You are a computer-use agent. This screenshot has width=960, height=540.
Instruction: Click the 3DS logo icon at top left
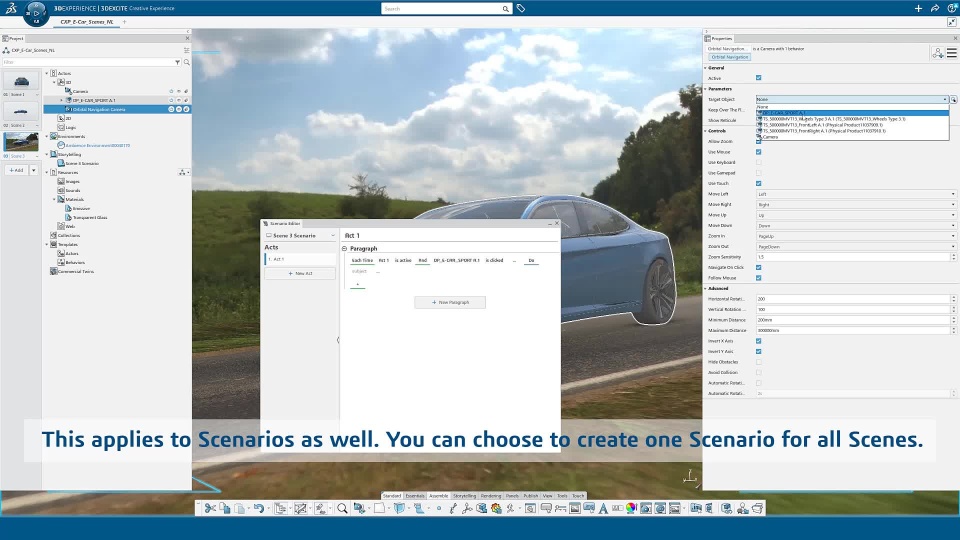(10, 9)
